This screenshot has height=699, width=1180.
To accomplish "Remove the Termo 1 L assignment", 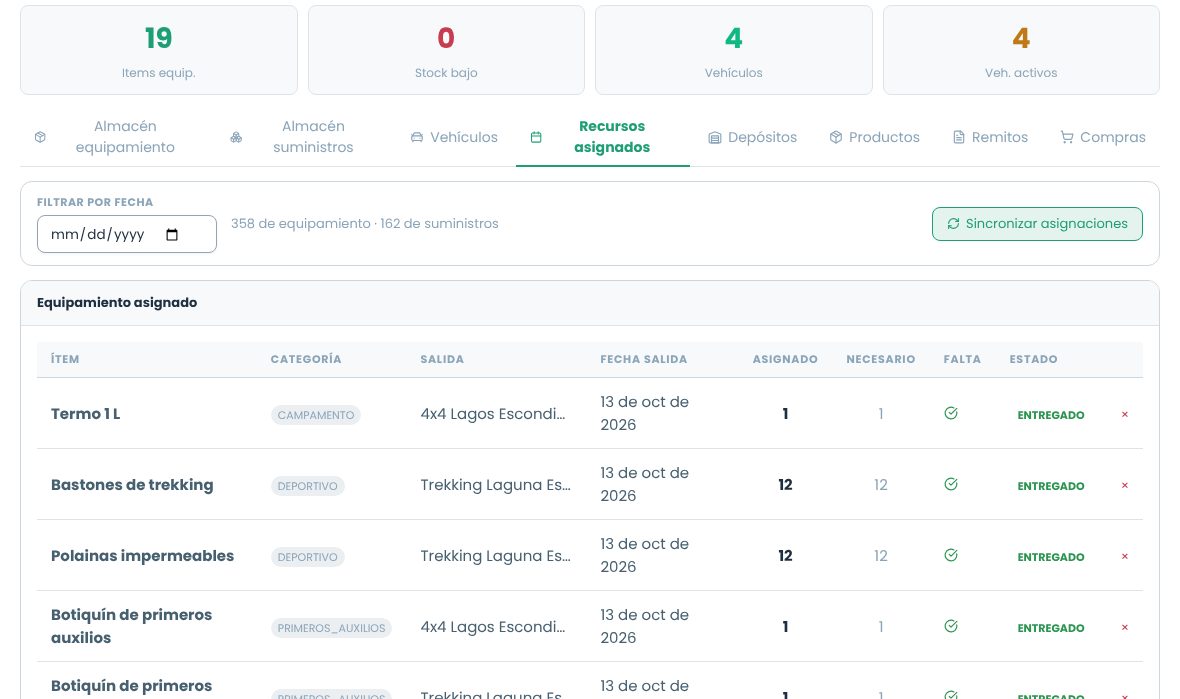I will pyautogui.click(x=1124, y=415).
